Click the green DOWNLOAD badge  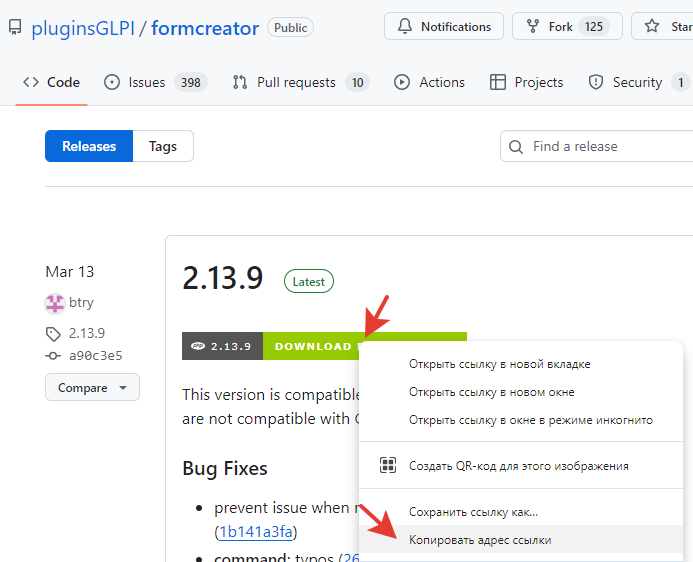pyautogui.click(x=313, y=346)
